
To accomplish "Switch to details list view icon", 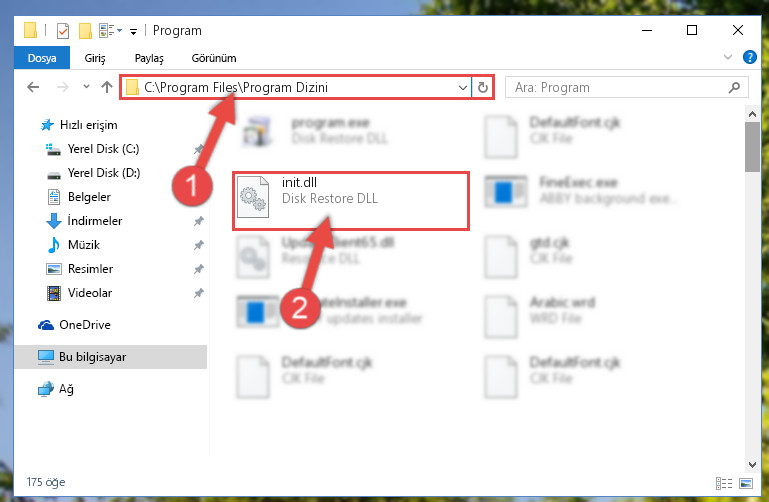I will [x=724, y=483].
